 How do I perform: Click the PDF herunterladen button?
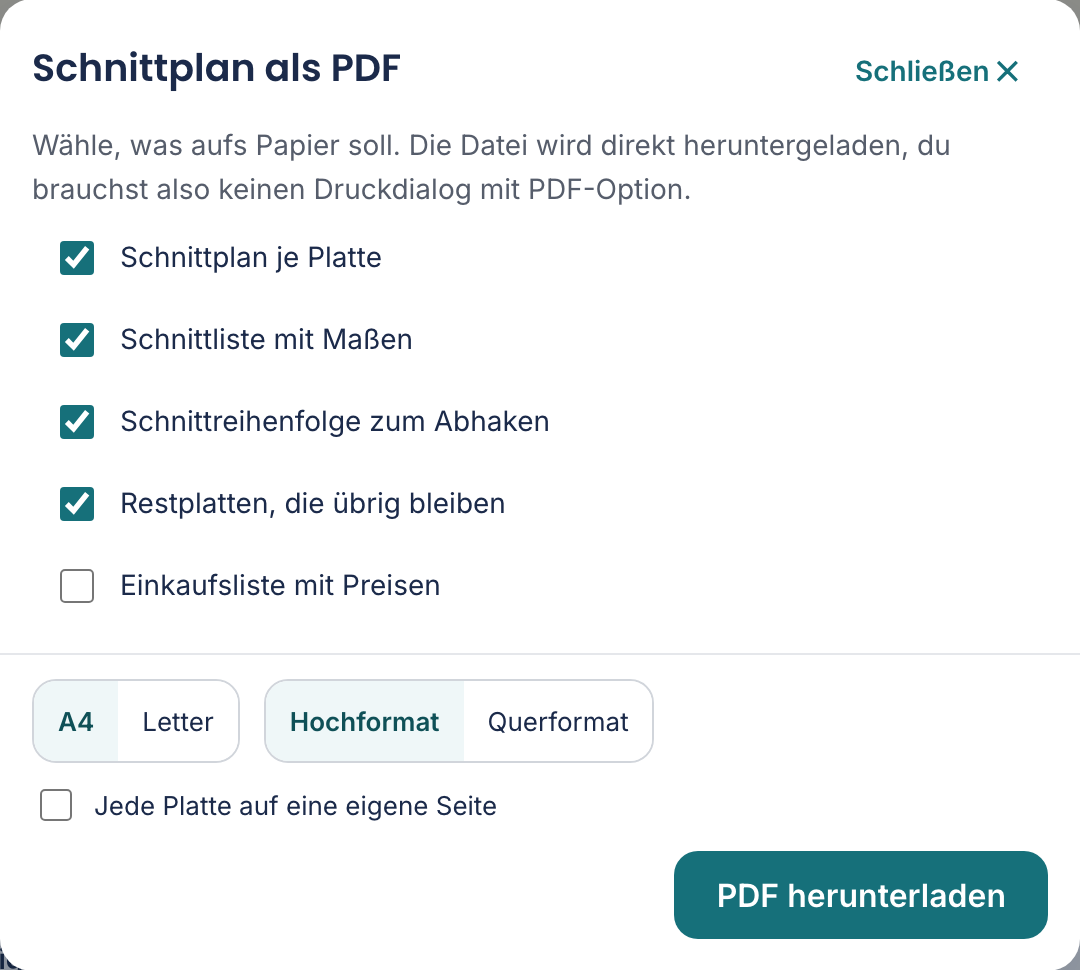point(861,895)
